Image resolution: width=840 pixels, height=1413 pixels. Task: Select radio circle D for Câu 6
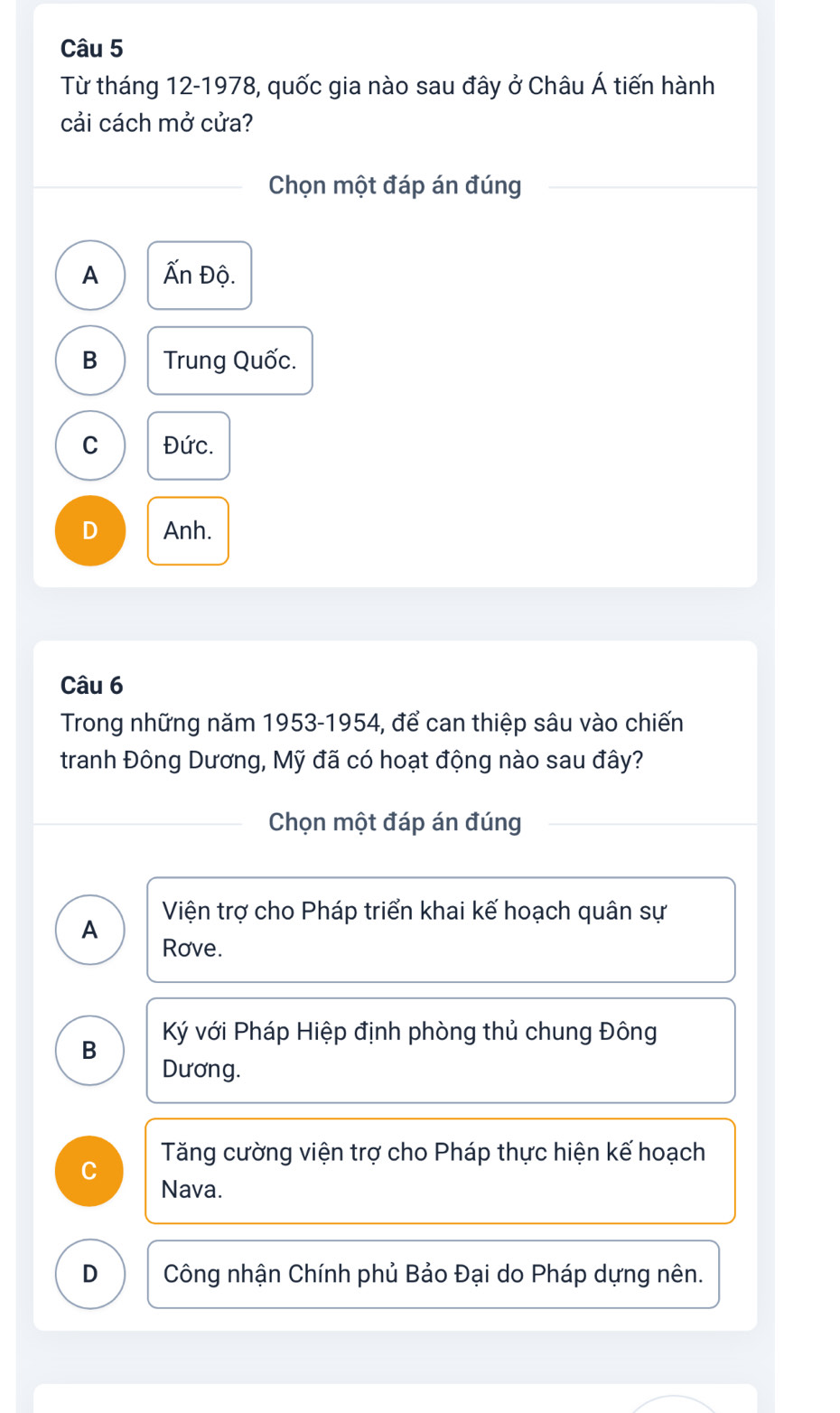coord(90,1274)
